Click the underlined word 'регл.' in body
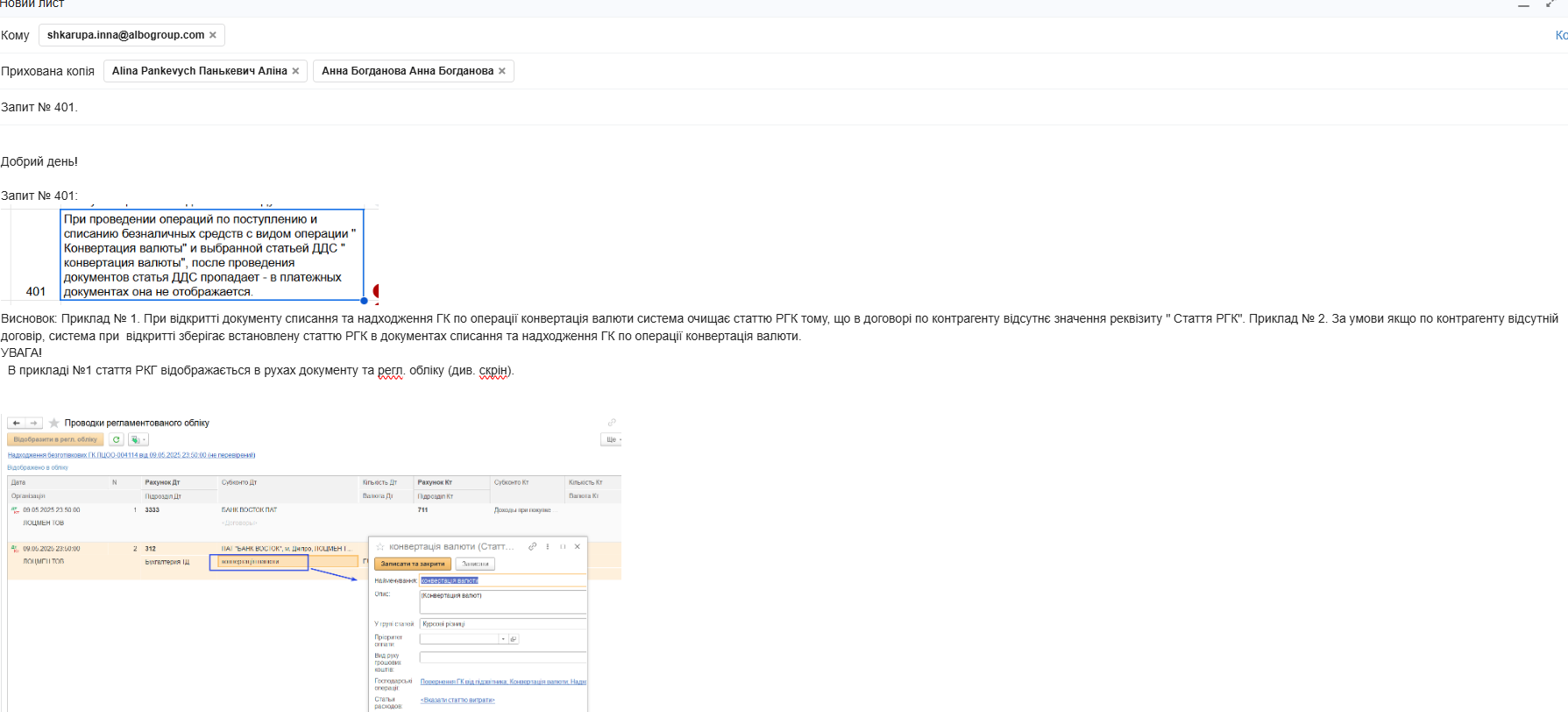 tap(390, 370)
